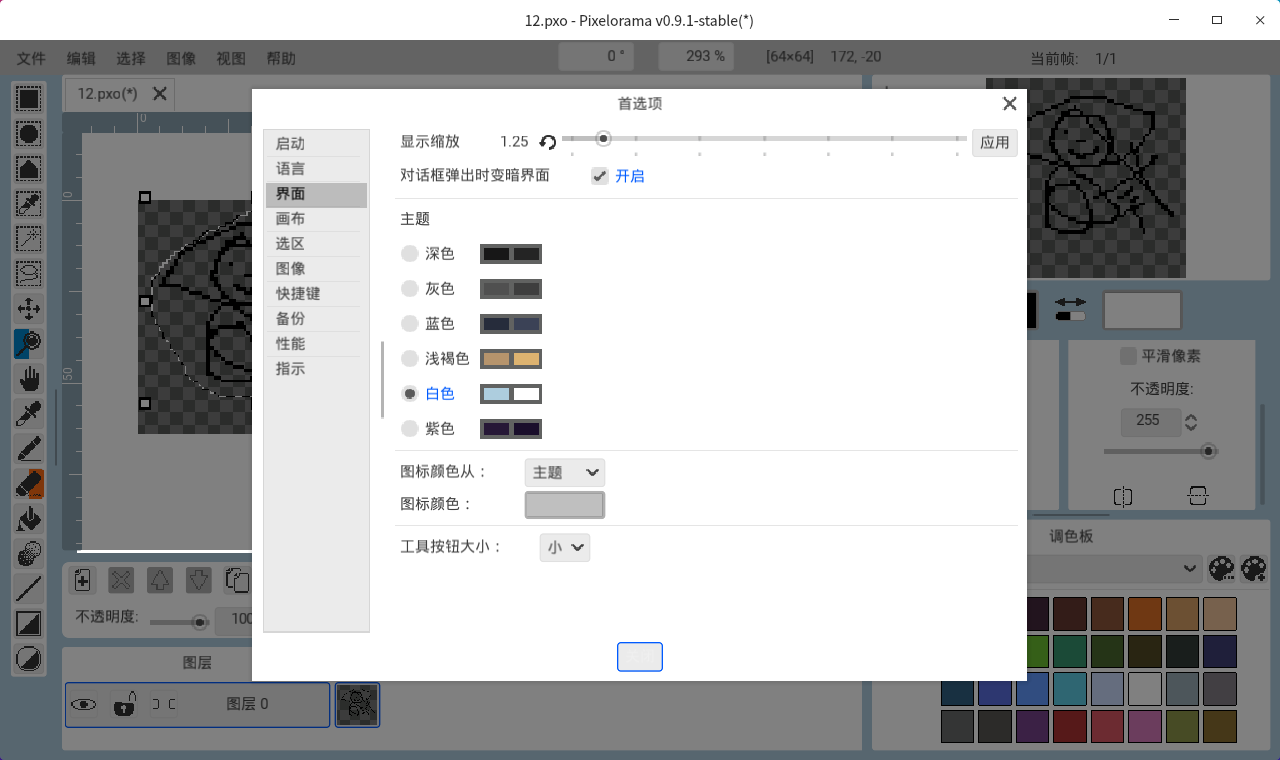
Task: Click the add new layer icon
Action: point(83,580)
